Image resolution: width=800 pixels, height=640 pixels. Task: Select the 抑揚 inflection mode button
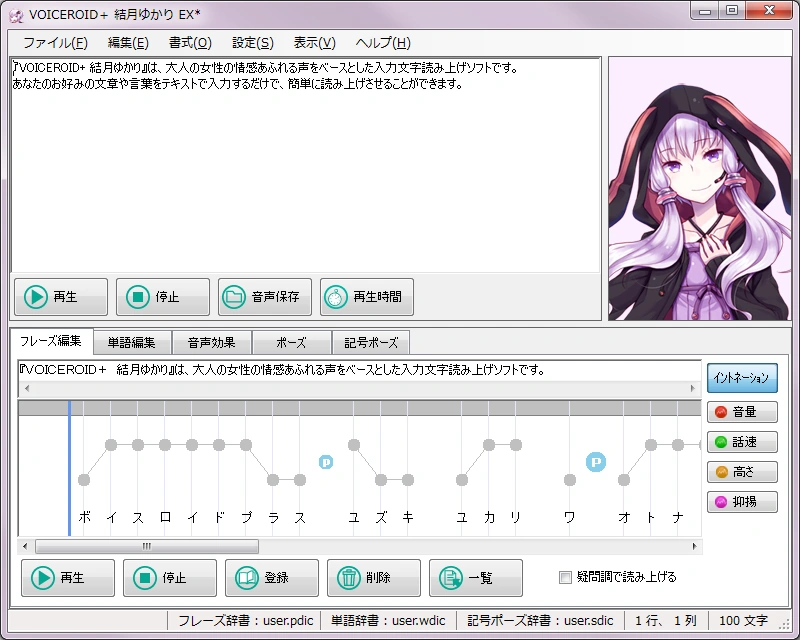pyautogui.click(x=742, y=502)
